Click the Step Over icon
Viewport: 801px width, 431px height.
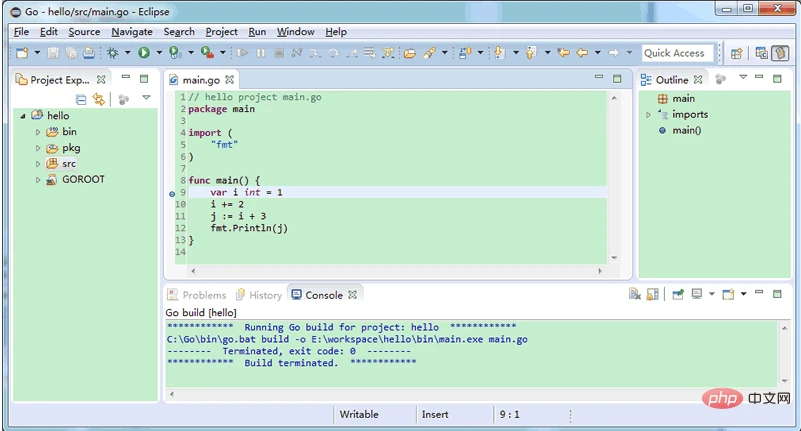[334, 53]
